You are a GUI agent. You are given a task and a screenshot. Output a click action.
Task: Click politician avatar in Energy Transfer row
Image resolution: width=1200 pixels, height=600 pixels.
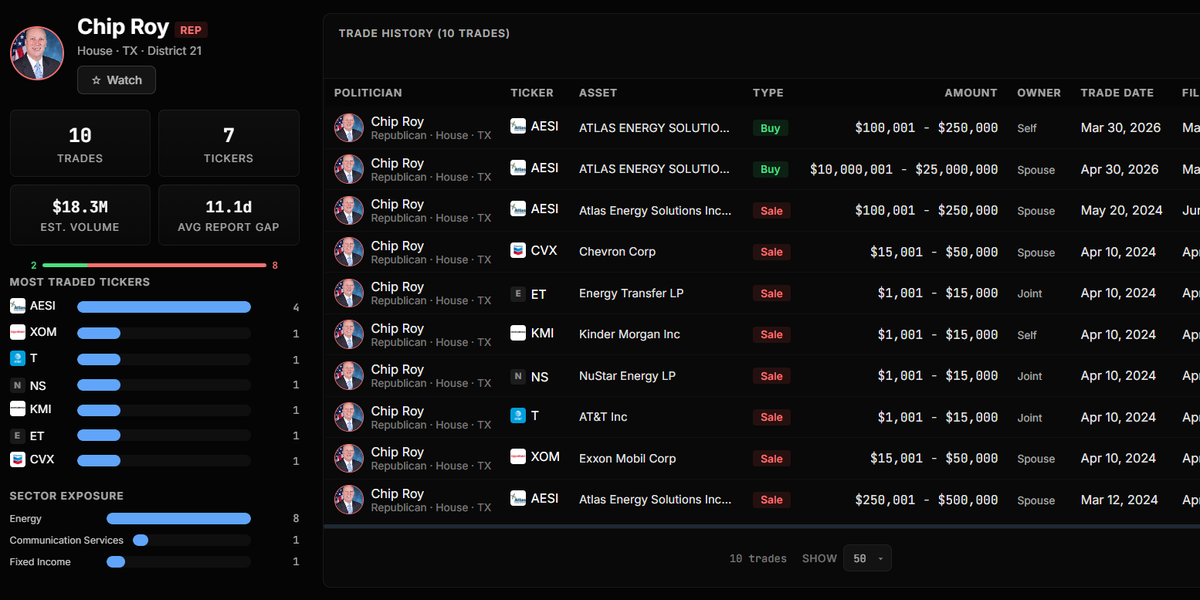click(x=349, y=293)
